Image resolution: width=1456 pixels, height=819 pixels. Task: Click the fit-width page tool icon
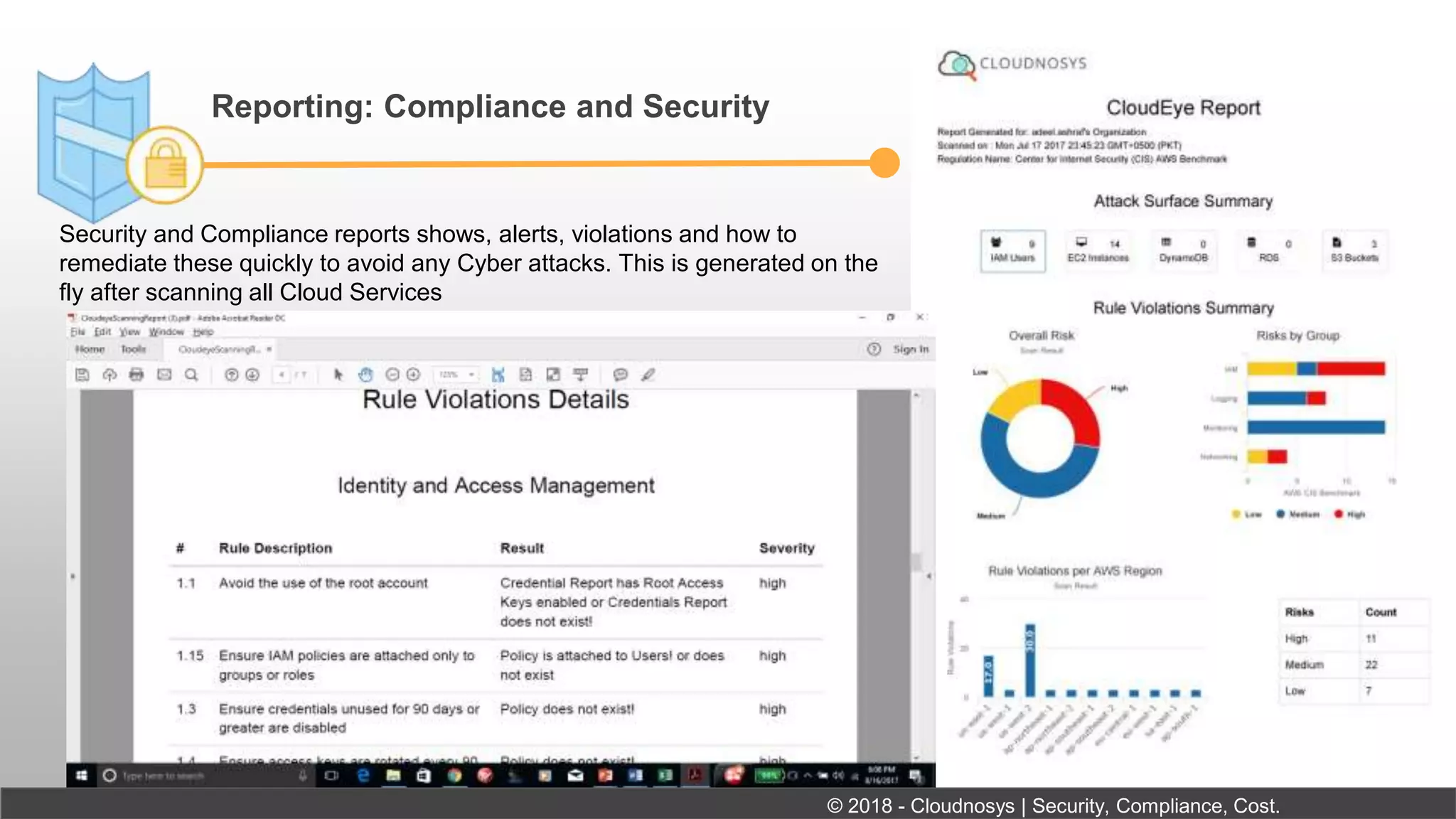[x=498, y=375]
